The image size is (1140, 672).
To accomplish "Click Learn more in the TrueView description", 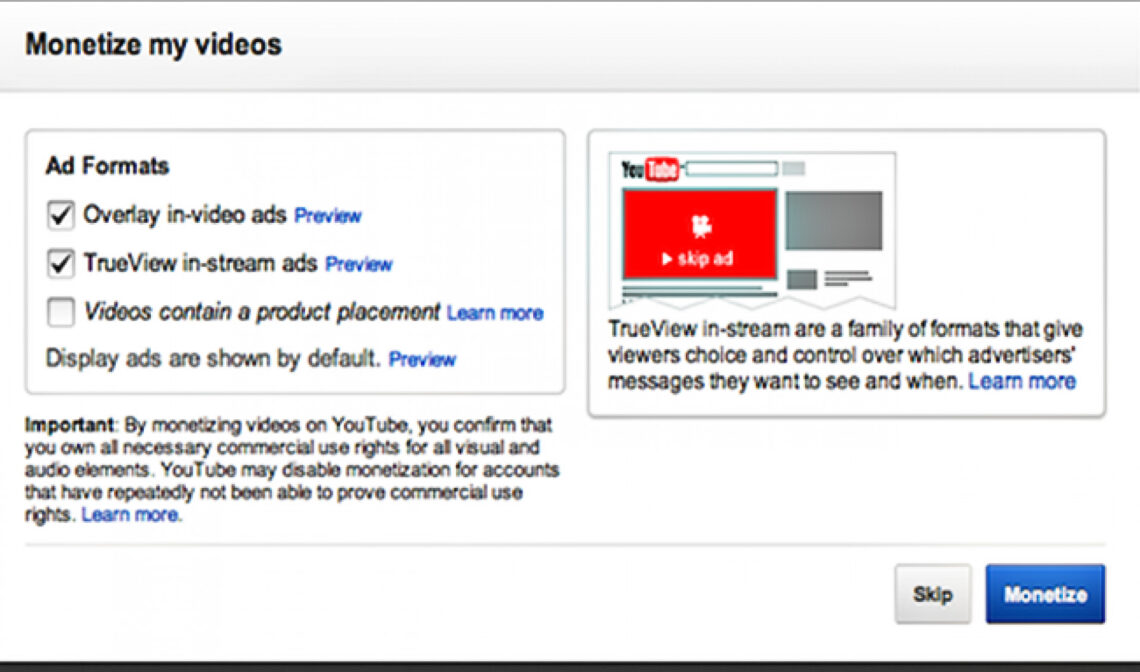I will click(x=1024, y=381).
